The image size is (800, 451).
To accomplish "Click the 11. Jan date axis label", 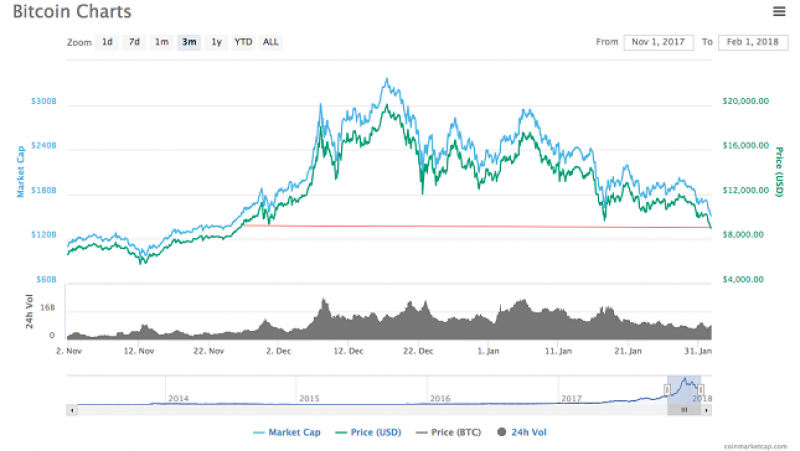I will (x=558, y=351).
